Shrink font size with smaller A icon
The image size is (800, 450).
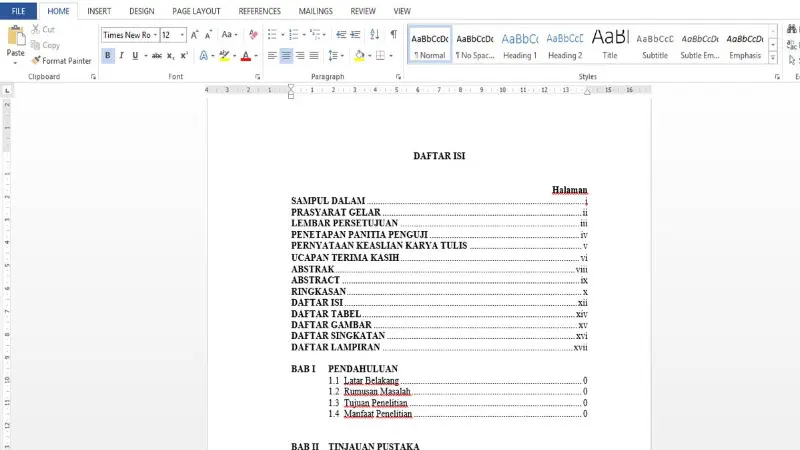point(208,35)
